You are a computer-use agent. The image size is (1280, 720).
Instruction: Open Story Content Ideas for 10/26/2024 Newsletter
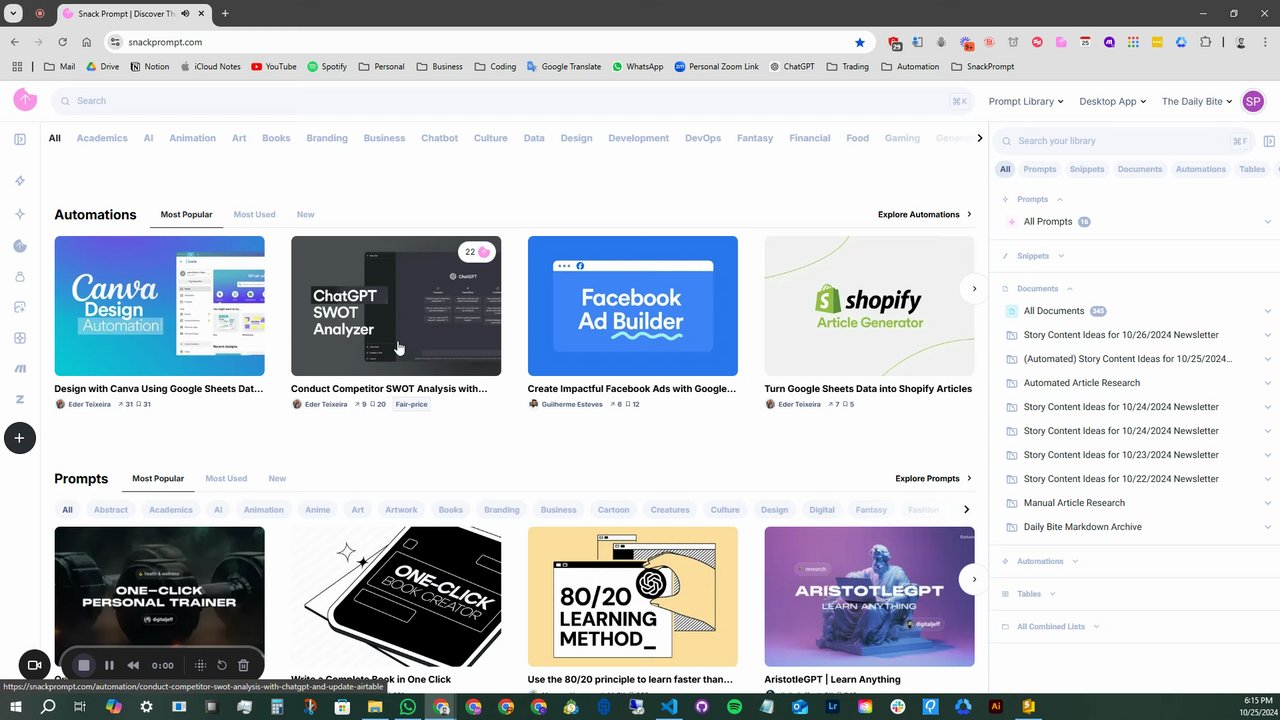click(1121, 335)
